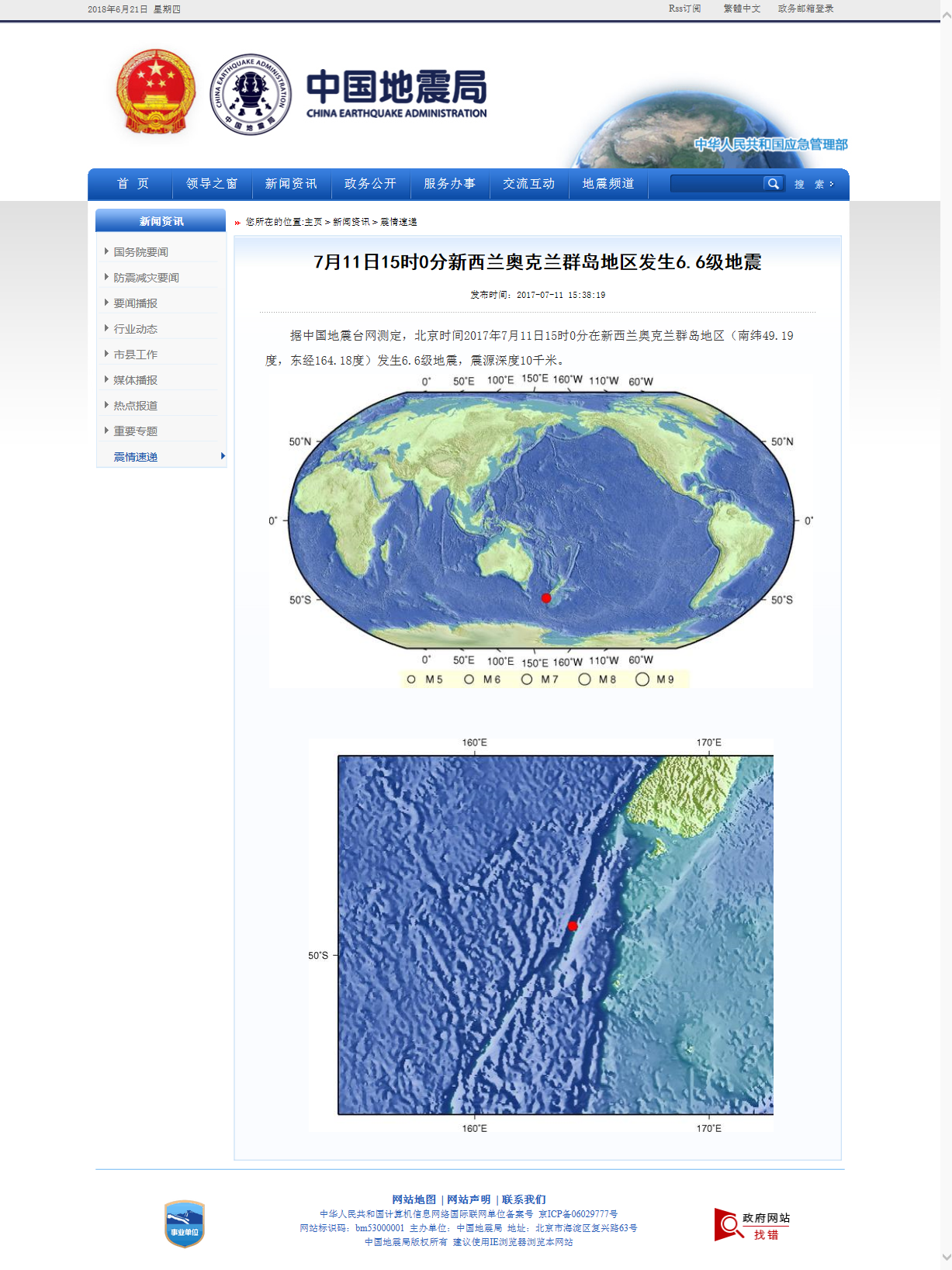Open the 首页 navigation item

click(133, 184)
